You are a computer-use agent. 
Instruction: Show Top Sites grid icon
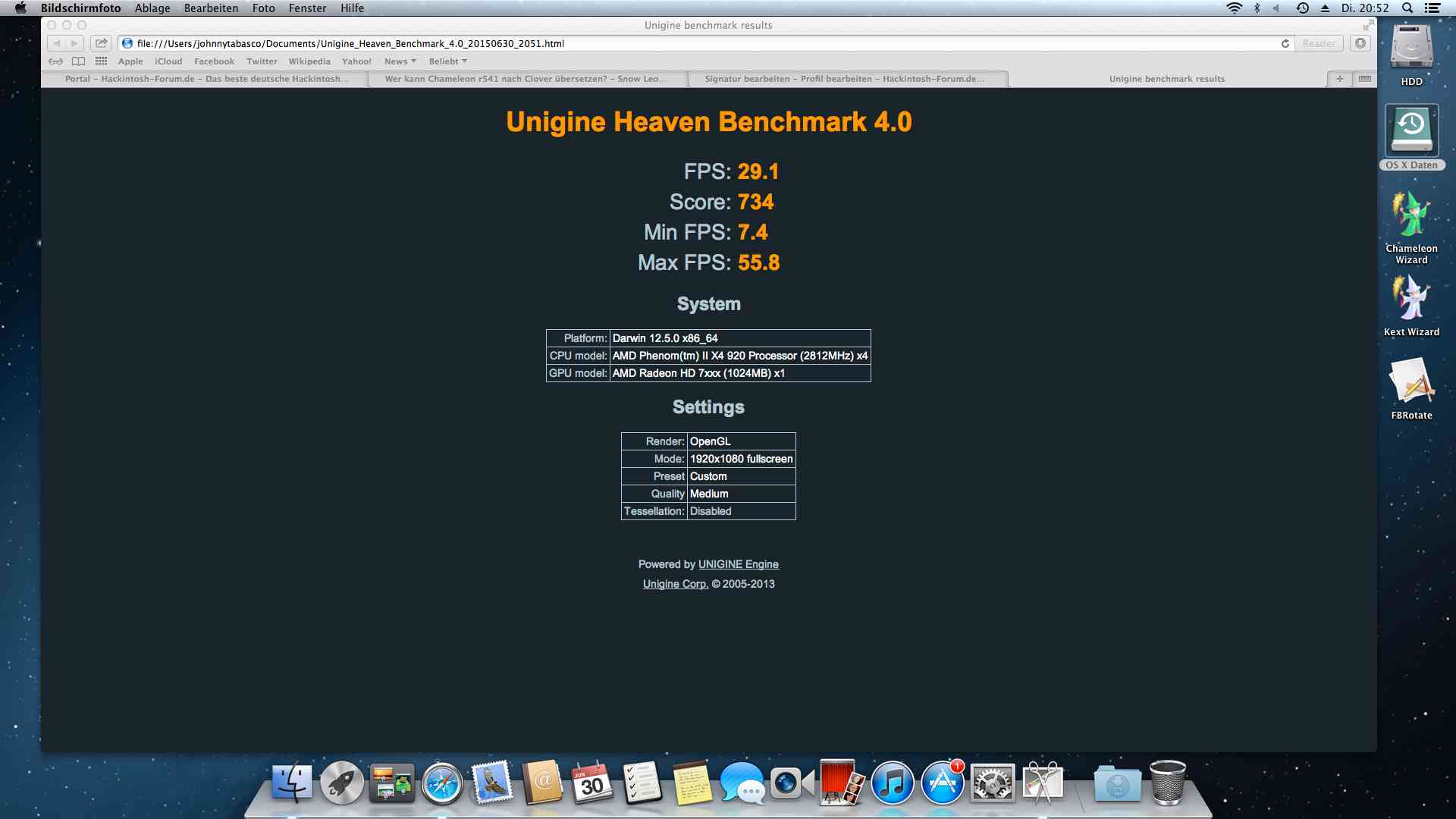101,61
